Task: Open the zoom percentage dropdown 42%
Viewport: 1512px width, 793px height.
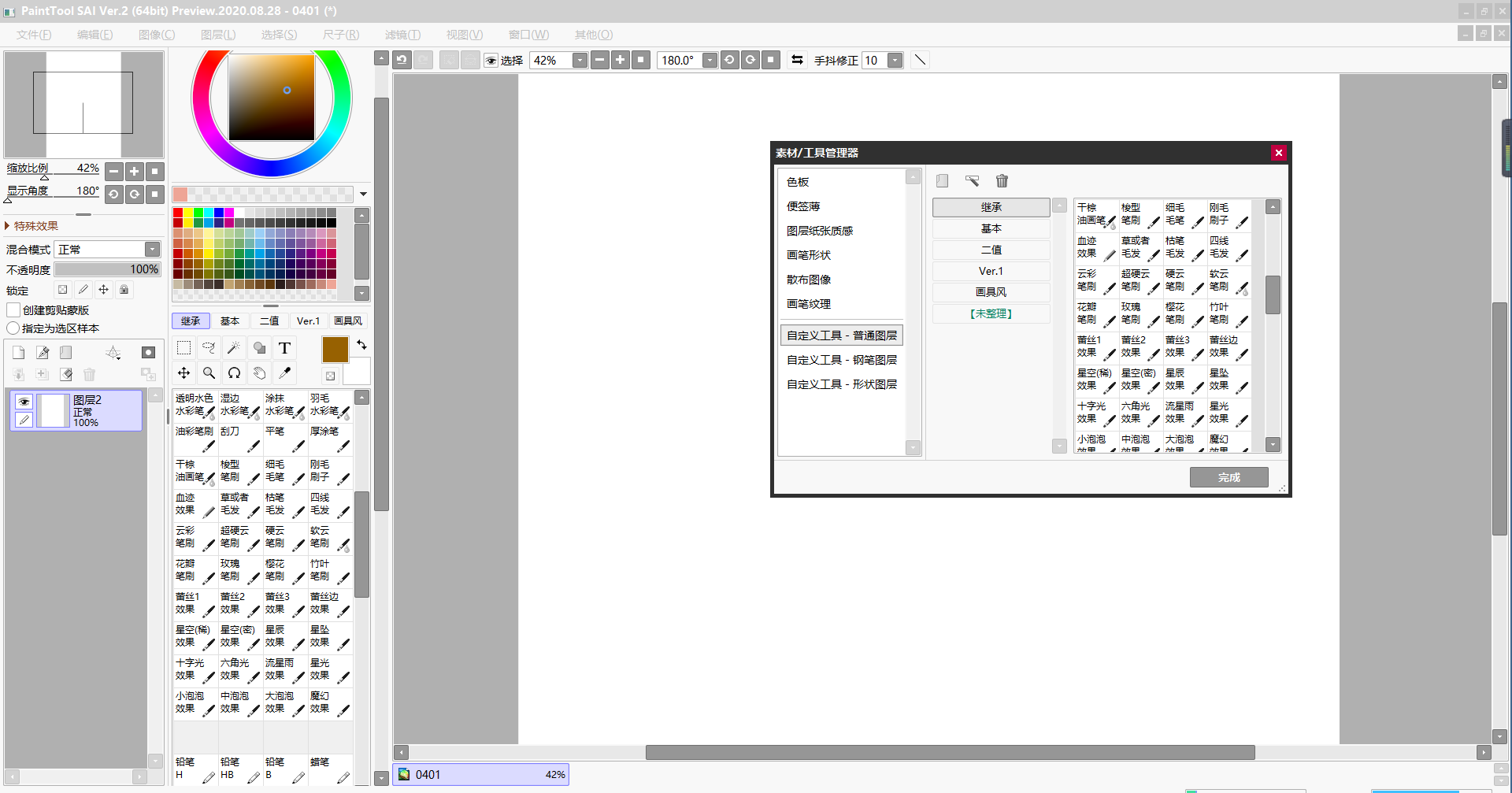Action: click(x=580, y=60)
